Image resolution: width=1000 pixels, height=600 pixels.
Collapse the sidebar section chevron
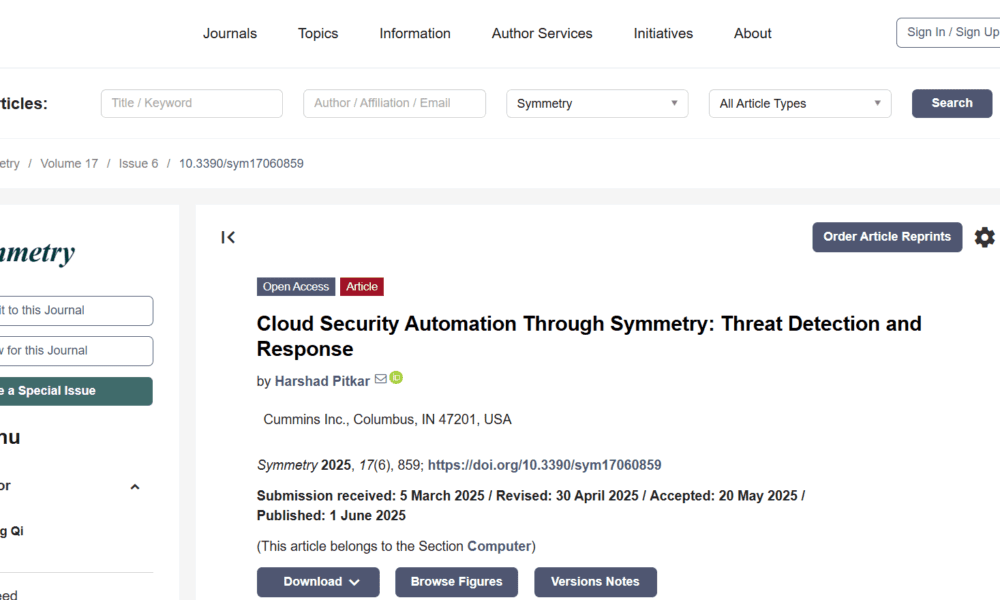click(135, 487)
